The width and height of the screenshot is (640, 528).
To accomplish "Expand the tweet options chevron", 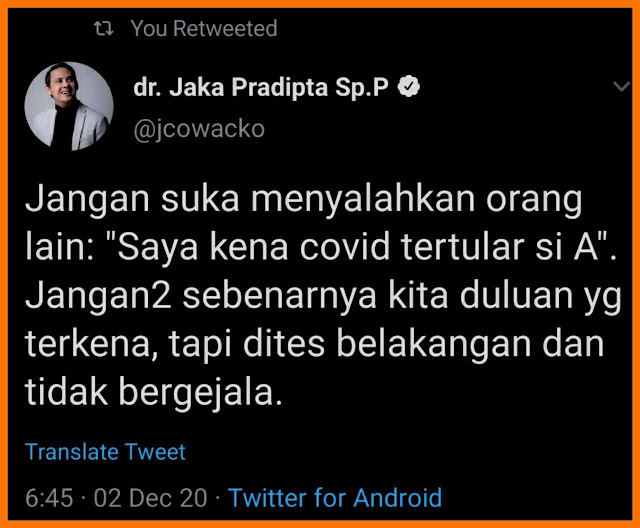I will [x=622, y=87].
